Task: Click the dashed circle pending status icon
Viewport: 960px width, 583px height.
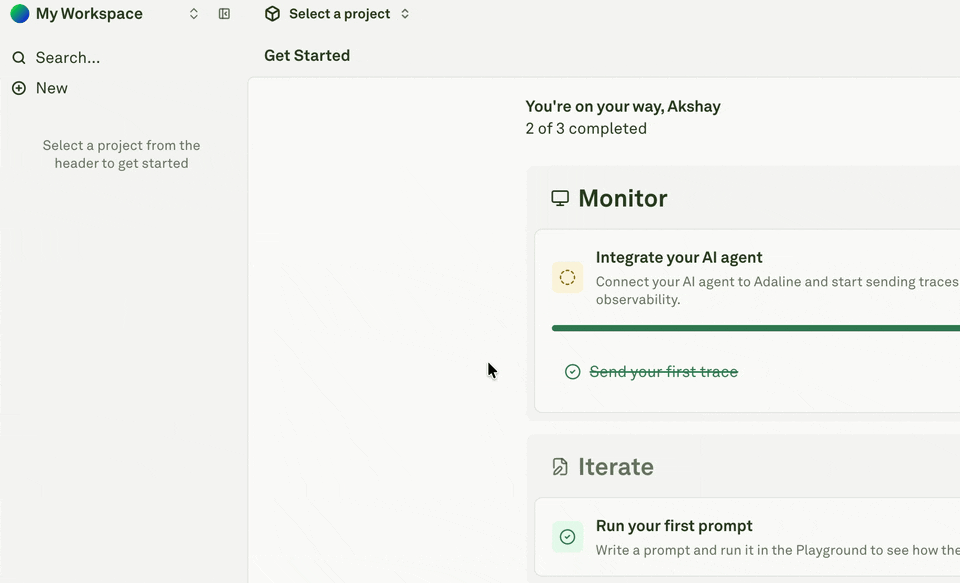Action: click(568, 277)
